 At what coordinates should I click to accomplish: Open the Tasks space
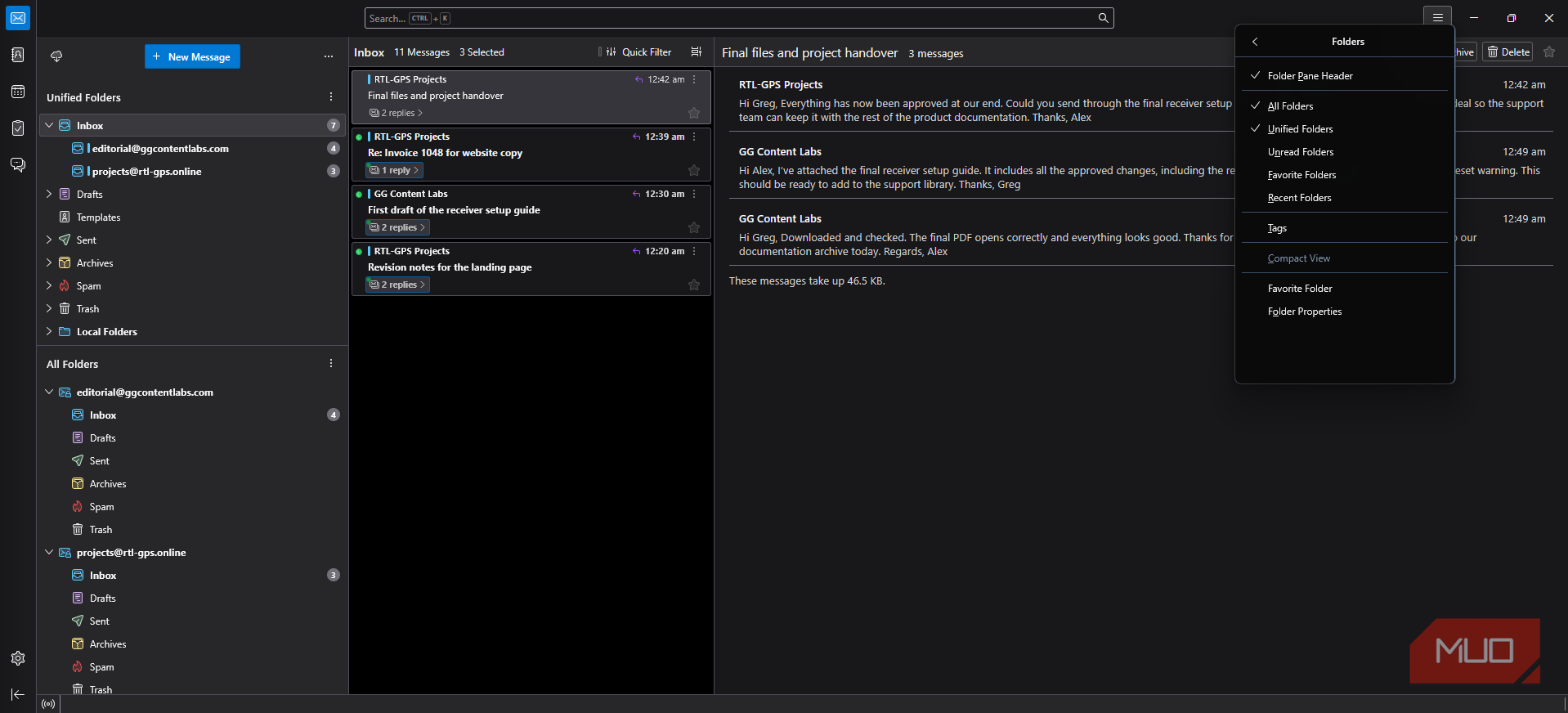click(x=18, y=128)
